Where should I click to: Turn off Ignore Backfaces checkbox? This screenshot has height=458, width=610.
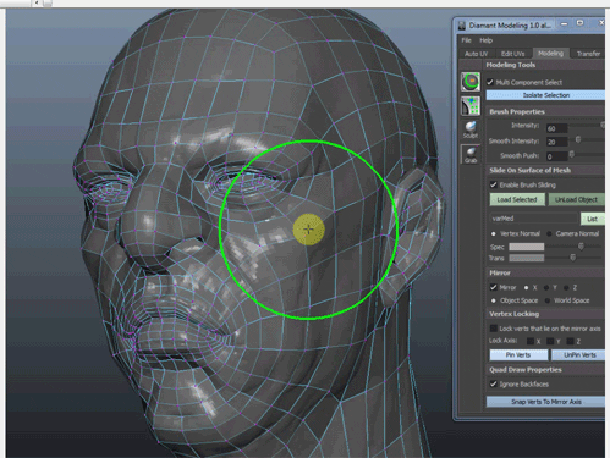coord(492,383)
